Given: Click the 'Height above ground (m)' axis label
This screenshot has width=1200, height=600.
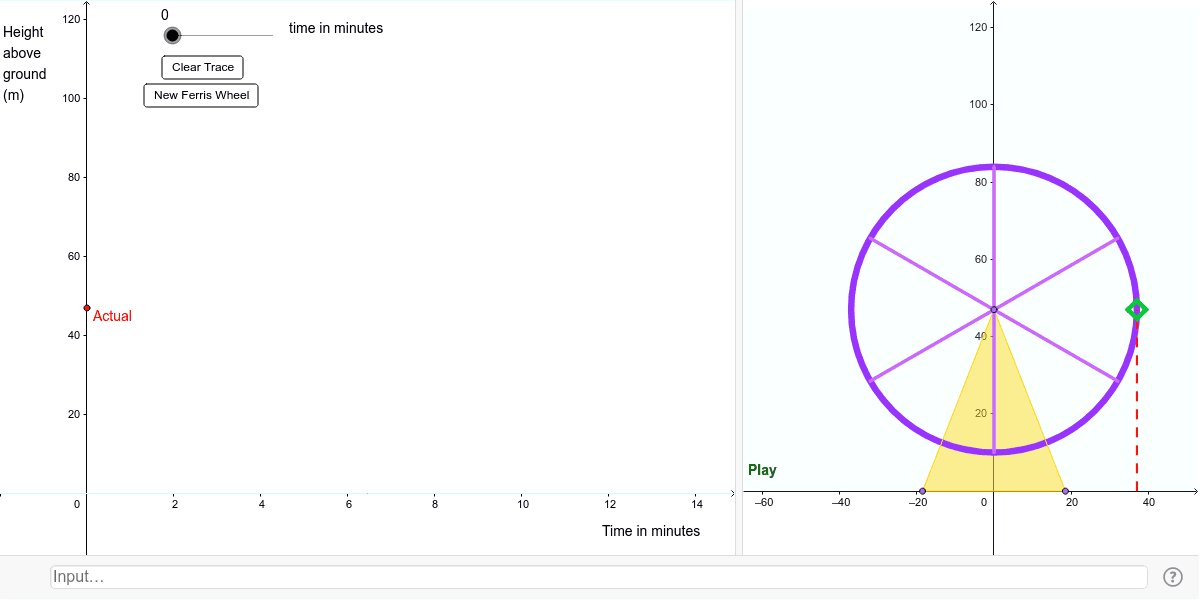Looking at the screenshot, I should click(x=25, y=64).
